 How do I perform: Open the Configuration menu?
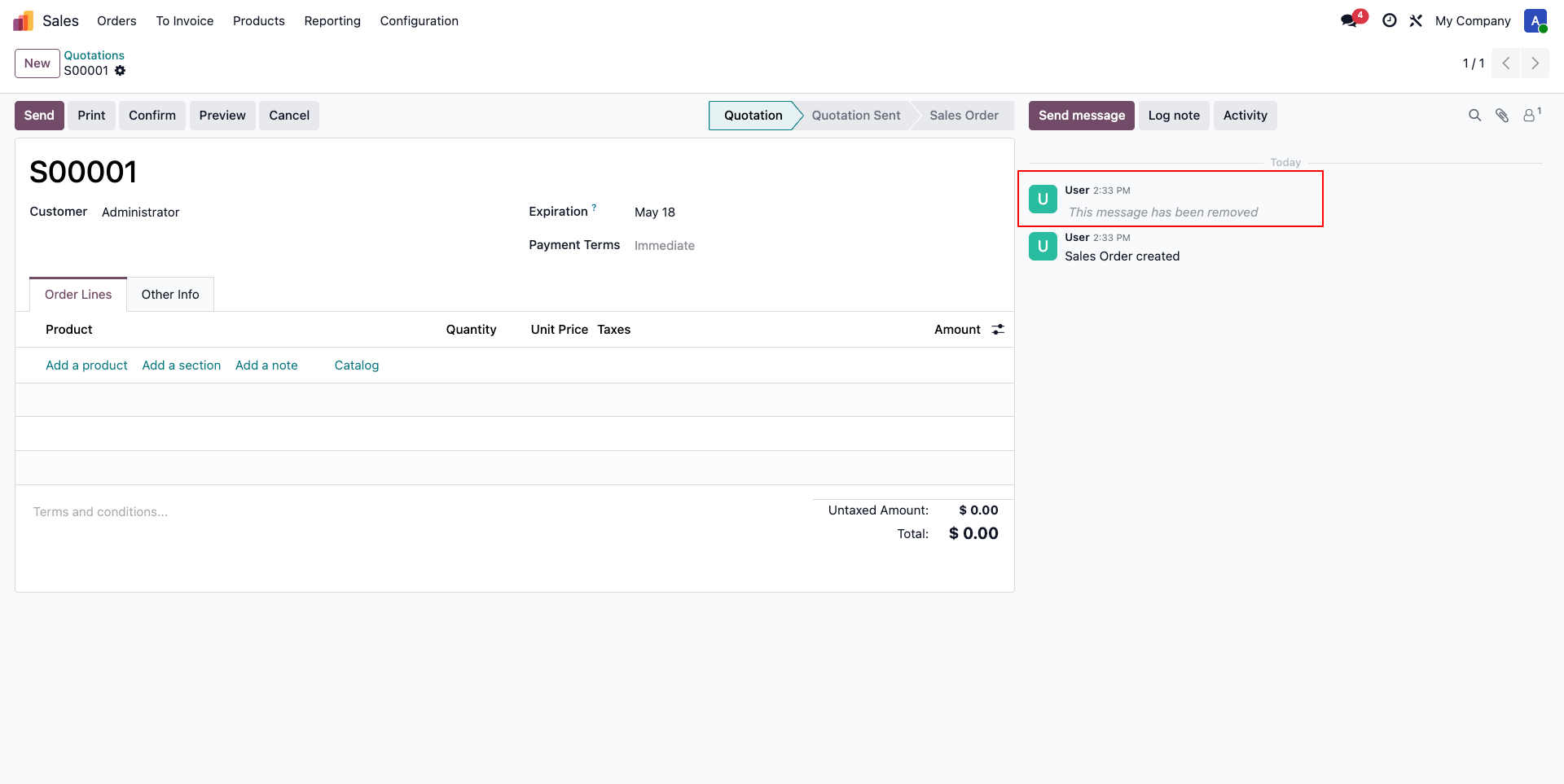(x=420, y=20)
